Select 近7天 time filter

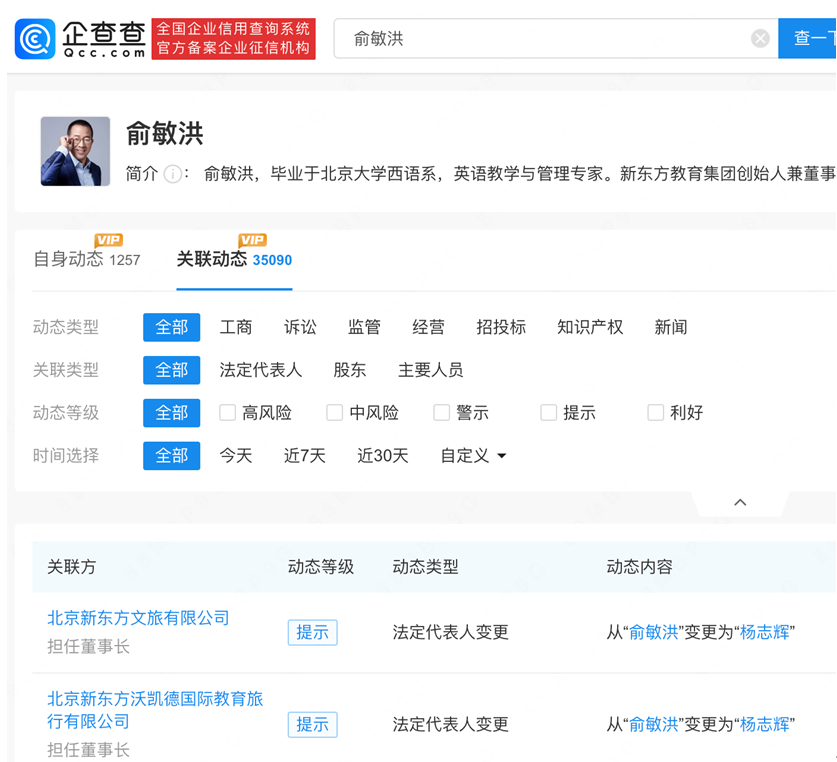(x=304, y=456)
